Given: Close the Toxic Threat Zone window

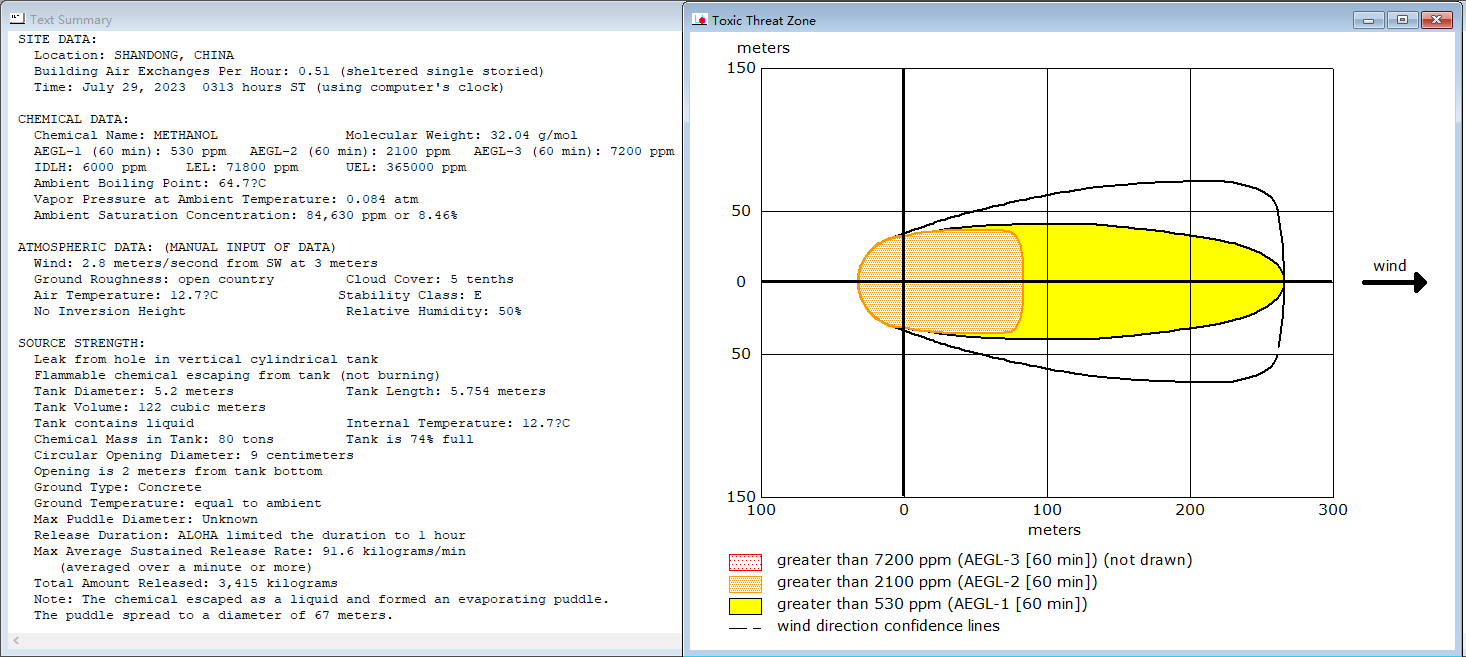Looking at the screenshot, I should point(1436,19).
